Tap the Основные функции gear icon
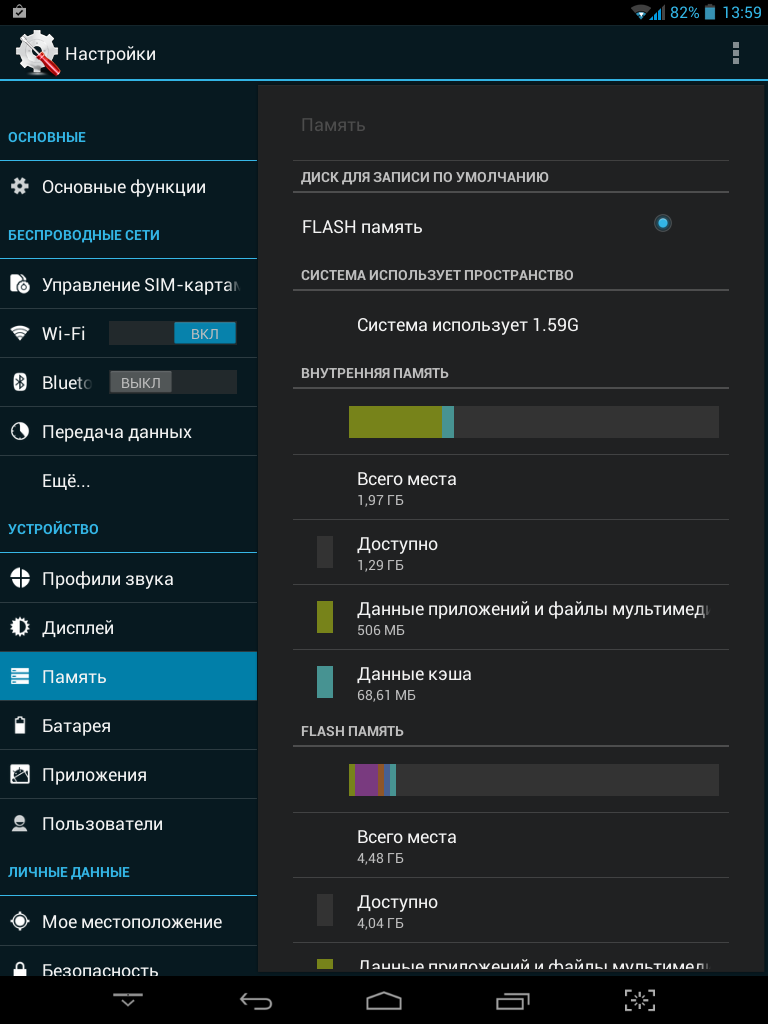Screen dimensions: 768x1024 (20, 187)
